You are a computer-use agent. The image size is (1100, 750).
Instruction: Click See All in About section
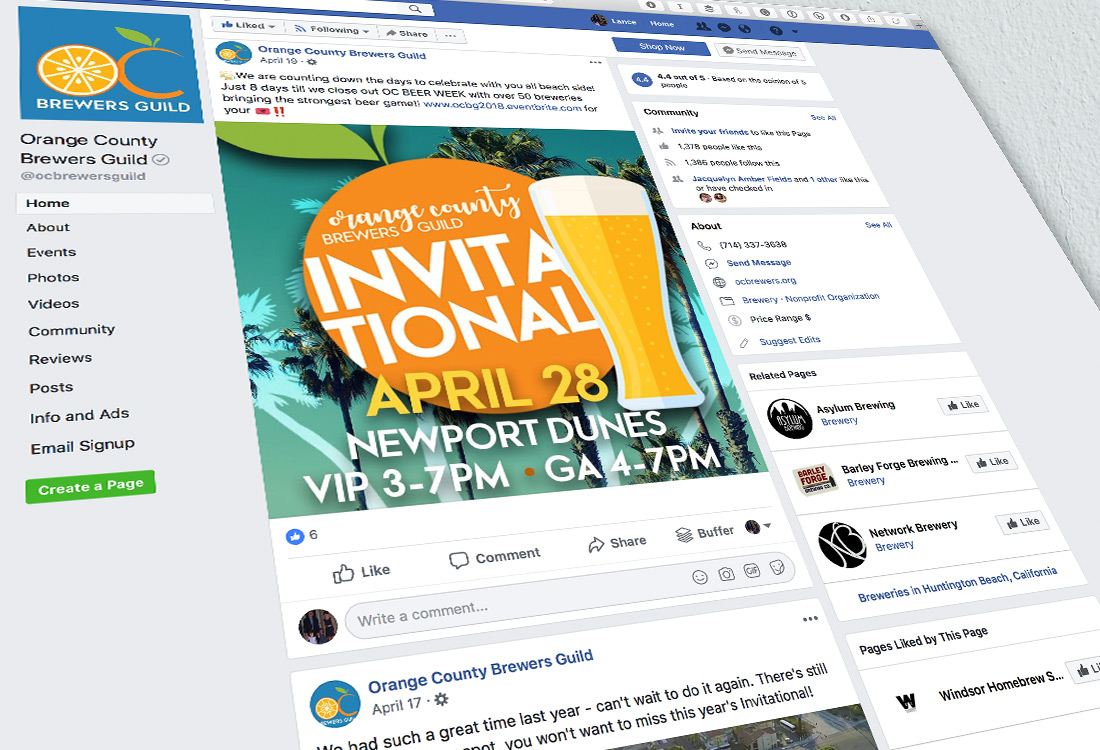tap(878, 225)
